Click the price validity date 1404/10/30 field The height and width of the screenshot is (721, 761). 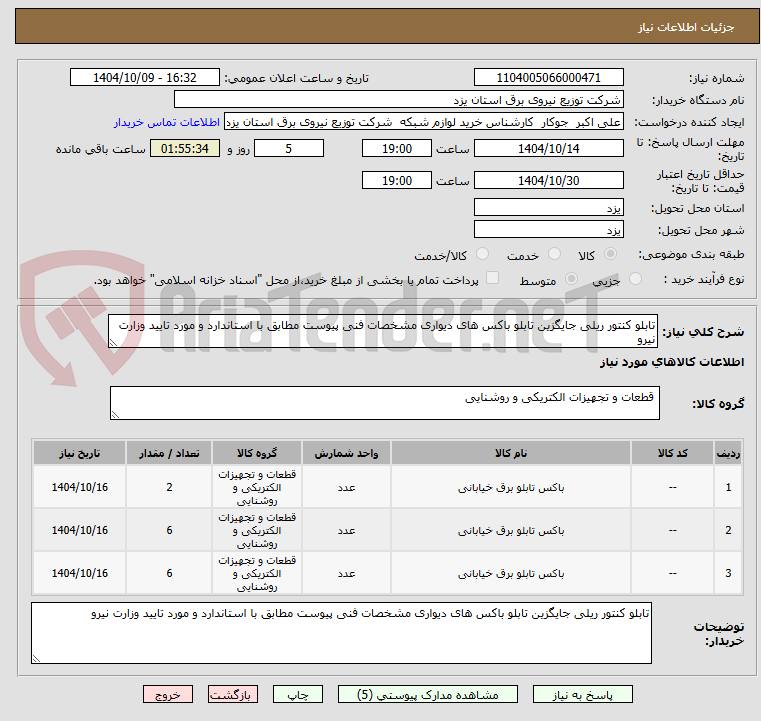pos(548,180)
